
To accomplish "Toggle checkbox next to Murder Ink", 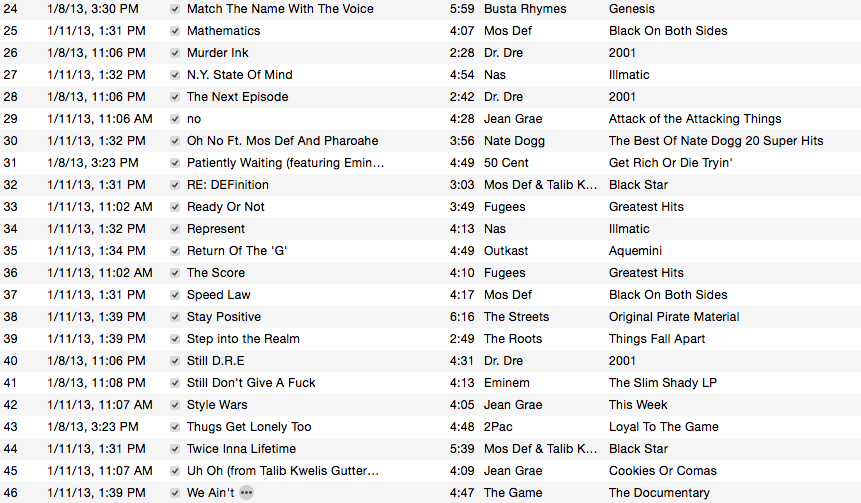I will click(x=175, y=53).
